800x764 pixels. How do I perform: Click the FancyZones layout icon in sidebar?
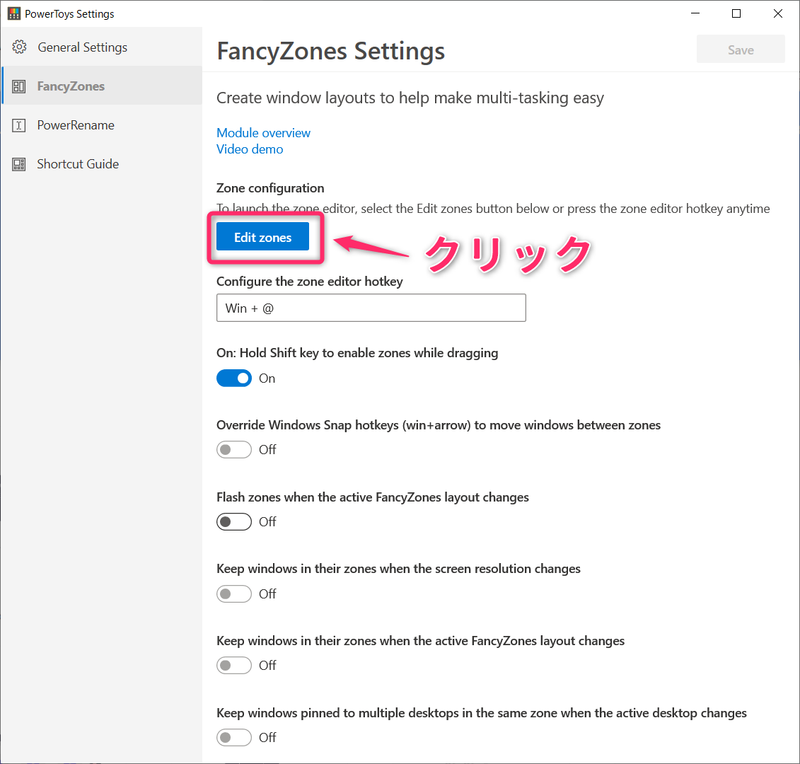19,86
